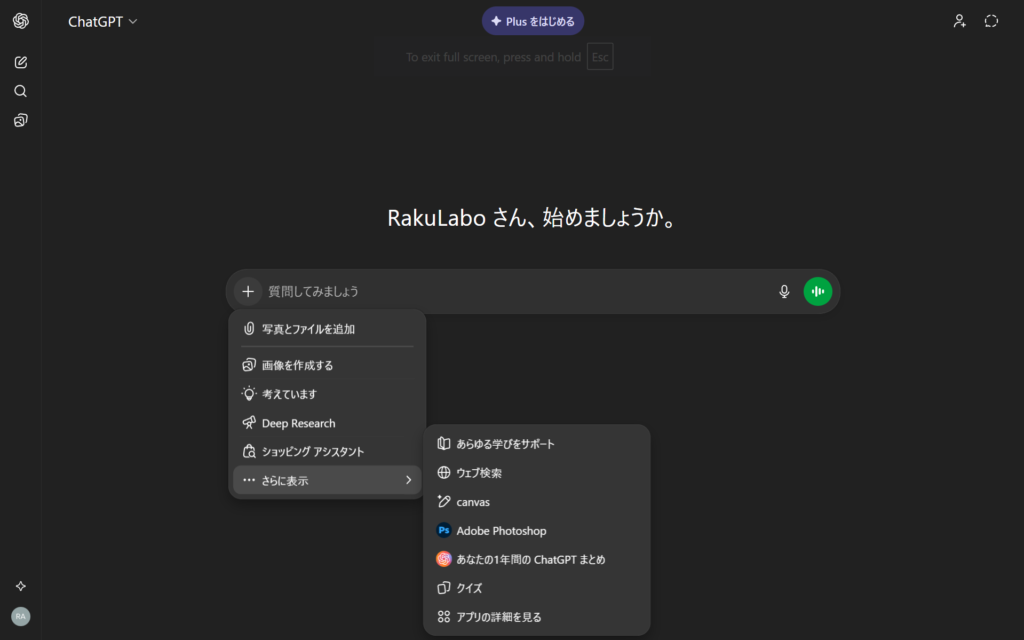Open the image library icon in sidebar

click(x=20, y=120)
